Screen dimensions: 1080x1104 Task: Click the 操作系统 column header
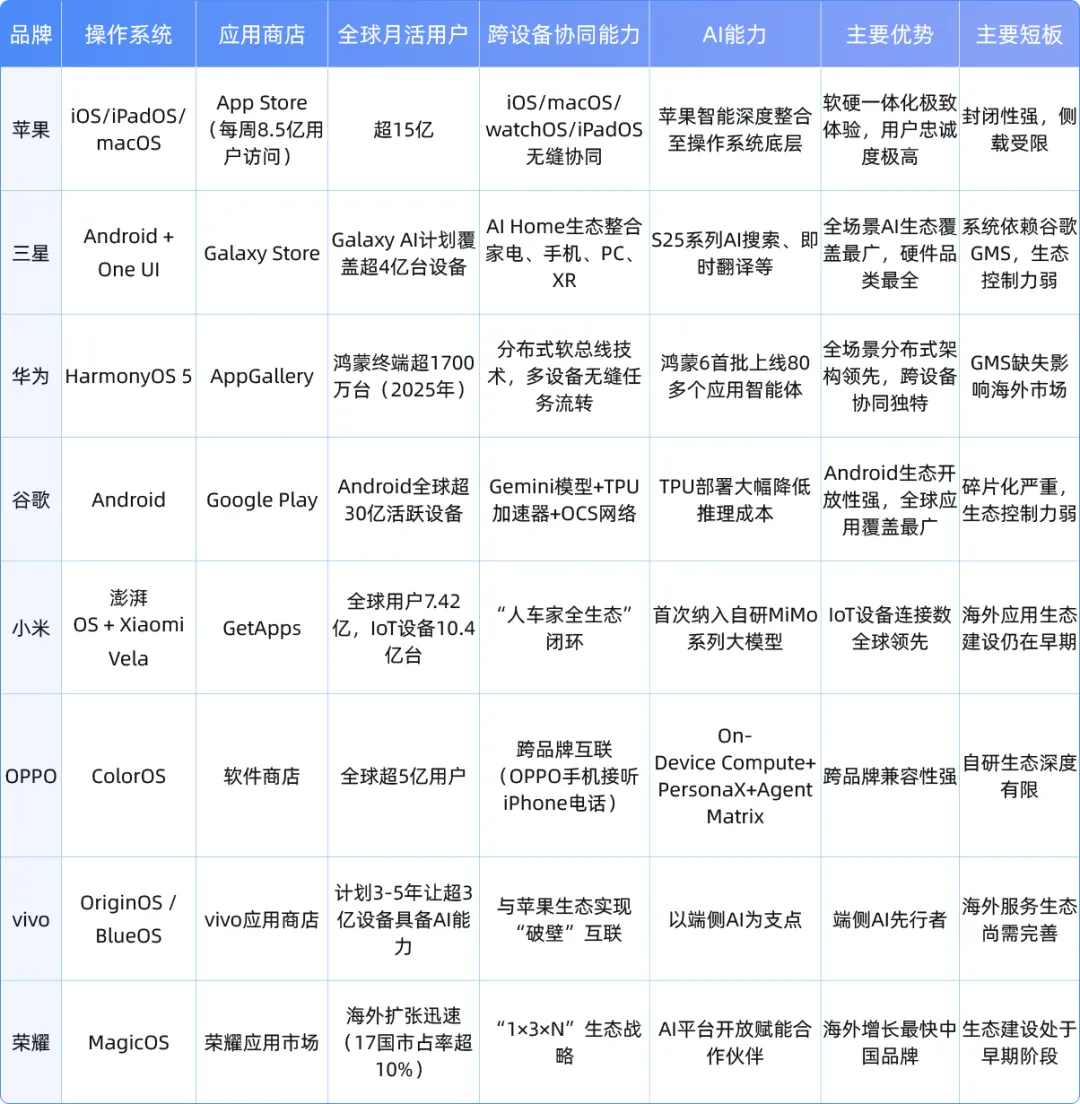(128, 34)
